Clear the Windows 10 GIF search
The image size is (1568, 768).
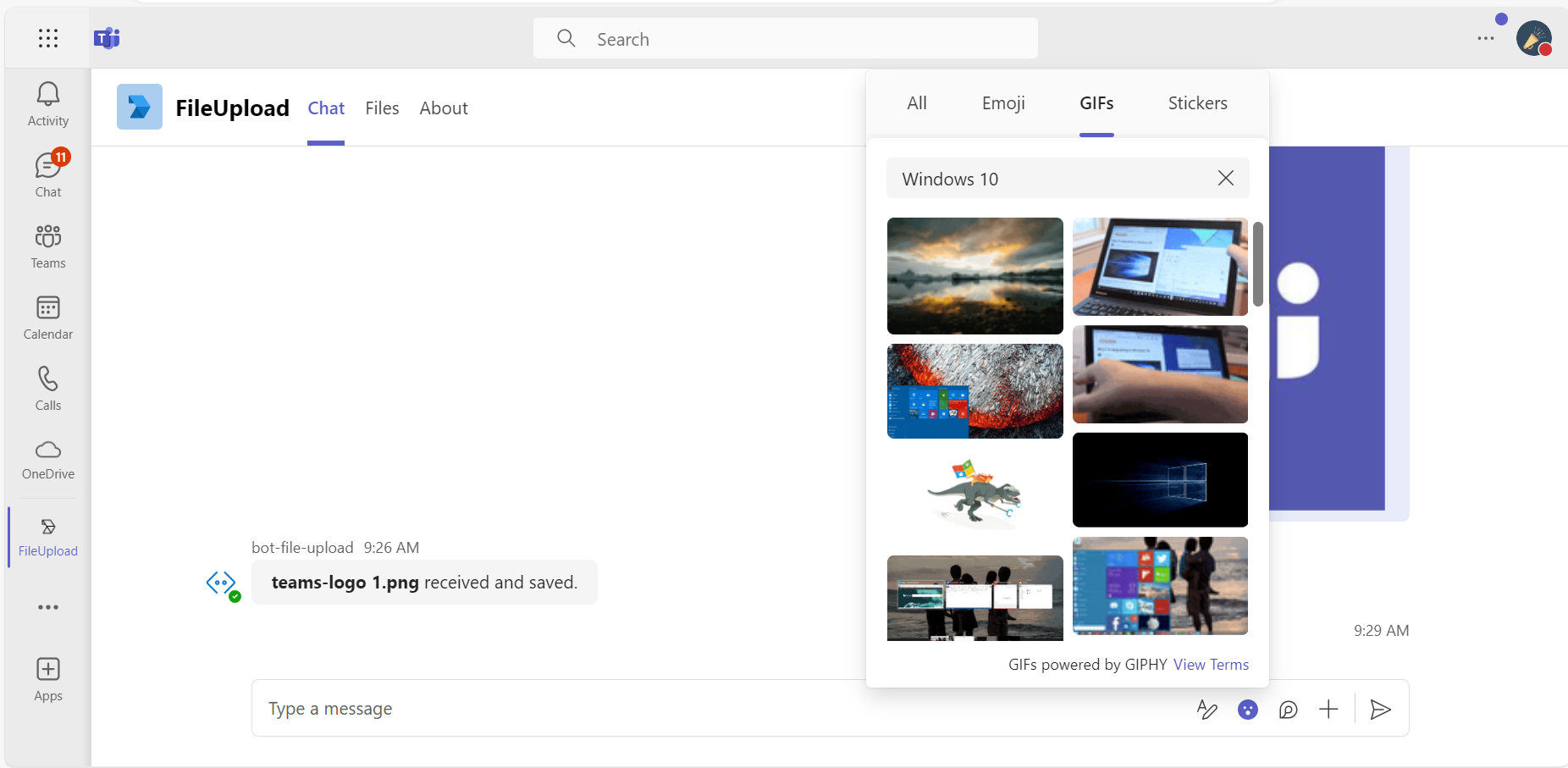1226,178
